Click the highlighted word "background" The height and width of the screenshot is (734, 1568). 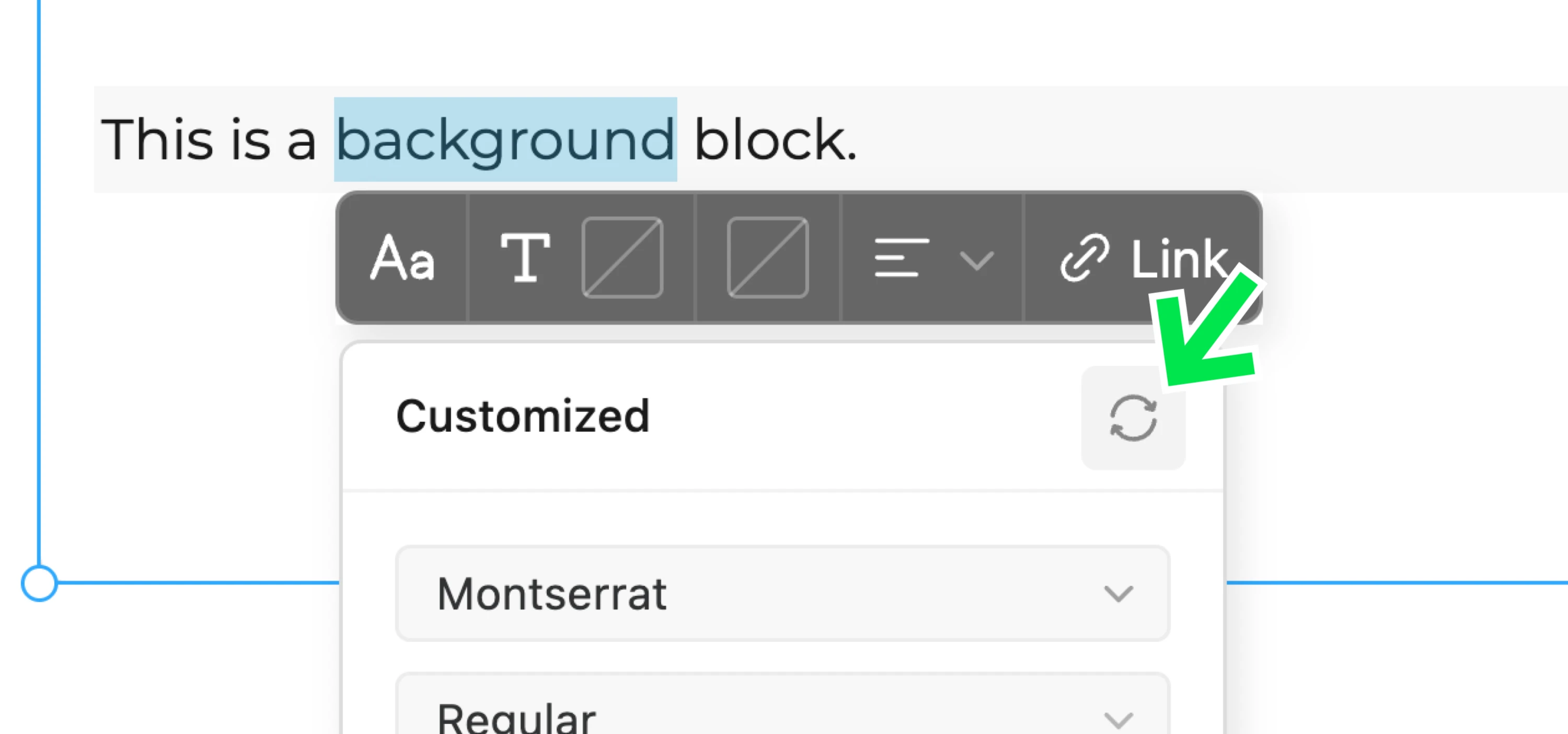(505, 140)
